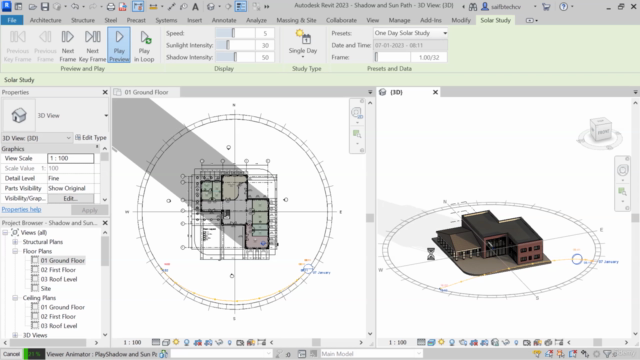The width and height of the screenshot is (640, 360).
Task: Click the Edit Type button
Action: 91,138
